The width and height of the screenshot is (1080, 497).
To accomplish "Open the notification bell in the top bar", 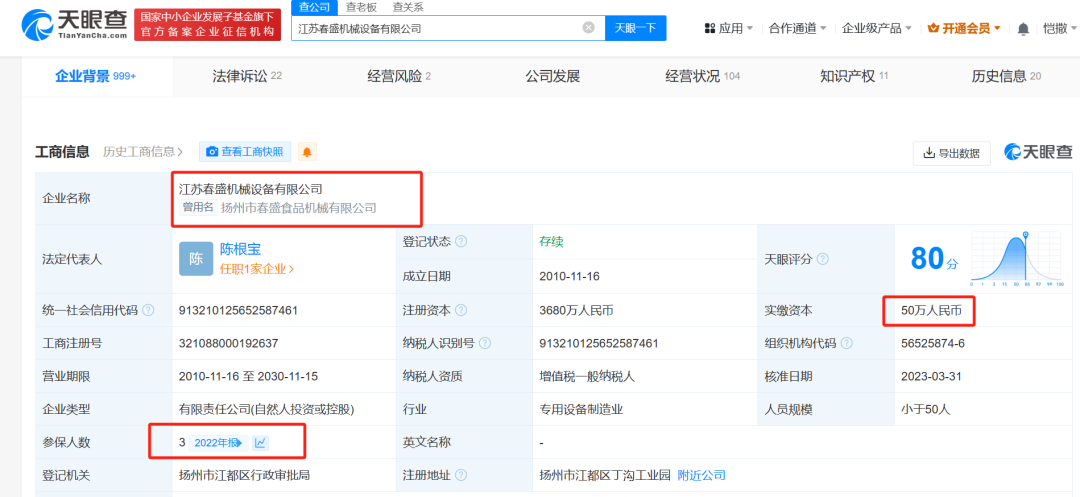I will tap(1023, 29).
